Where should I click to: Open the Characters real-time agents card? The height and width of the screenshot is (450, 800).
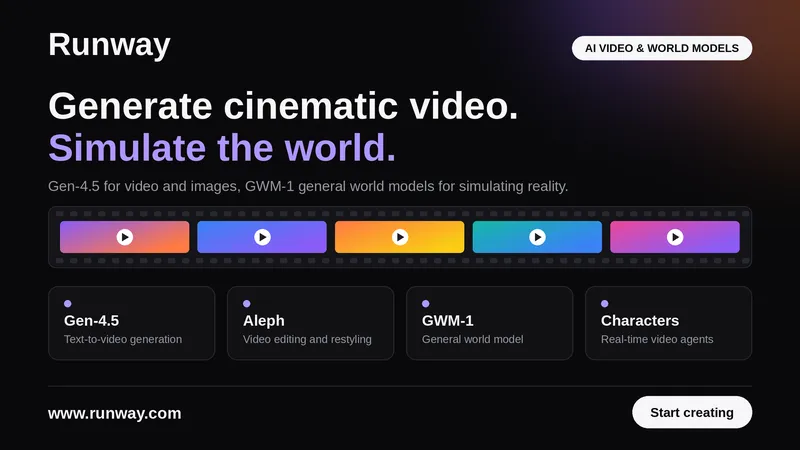click(x=668, y=323)
